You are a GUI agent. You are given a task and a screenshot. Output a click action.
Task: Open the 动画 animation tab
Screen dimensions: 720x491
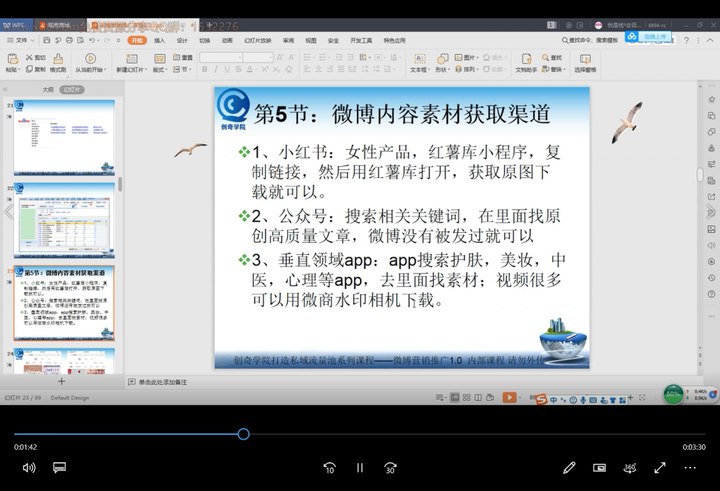[x=227, y=40]
